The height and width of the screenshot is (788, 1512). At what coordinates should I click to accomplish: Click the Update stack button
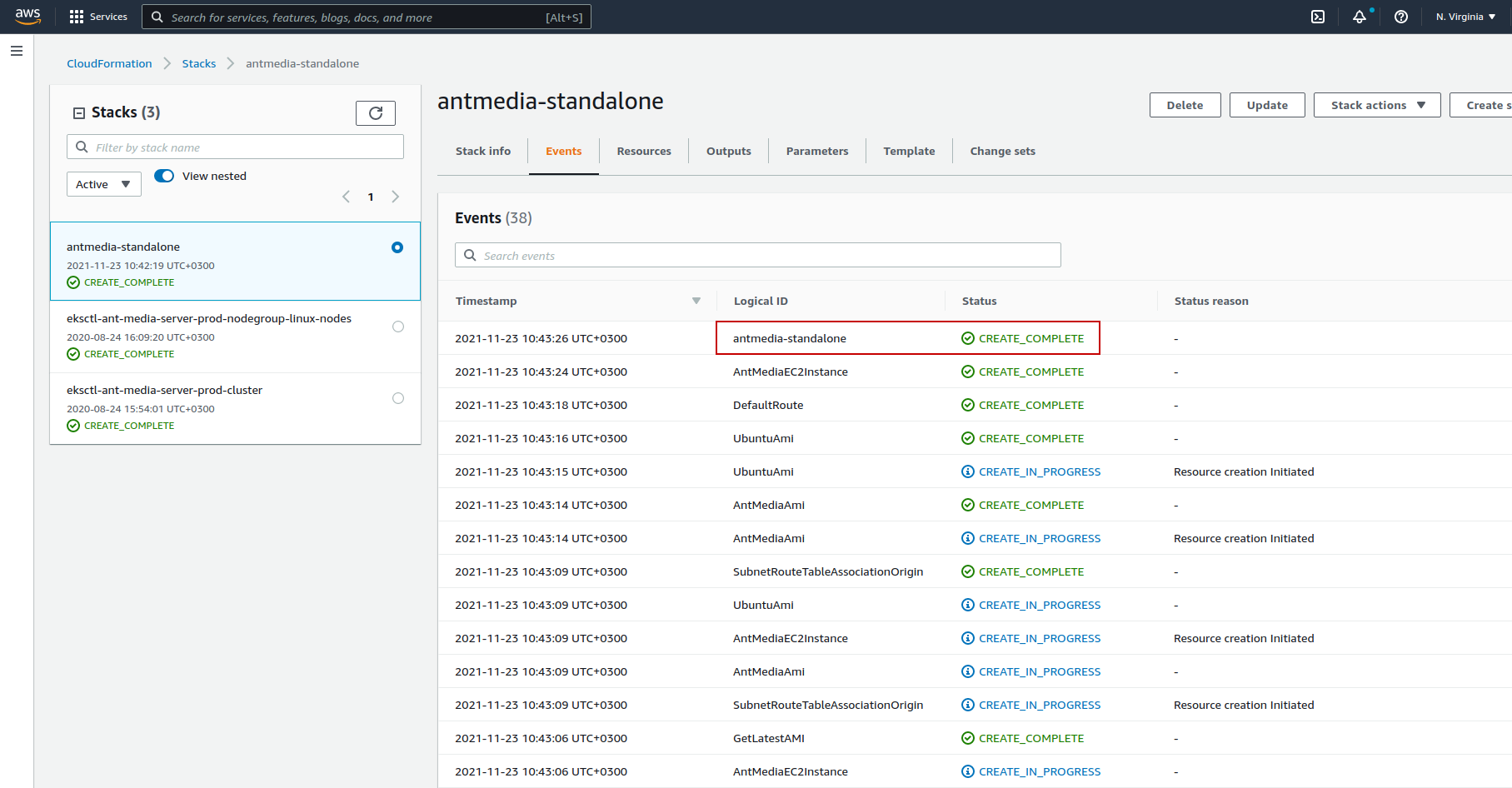1267,105
